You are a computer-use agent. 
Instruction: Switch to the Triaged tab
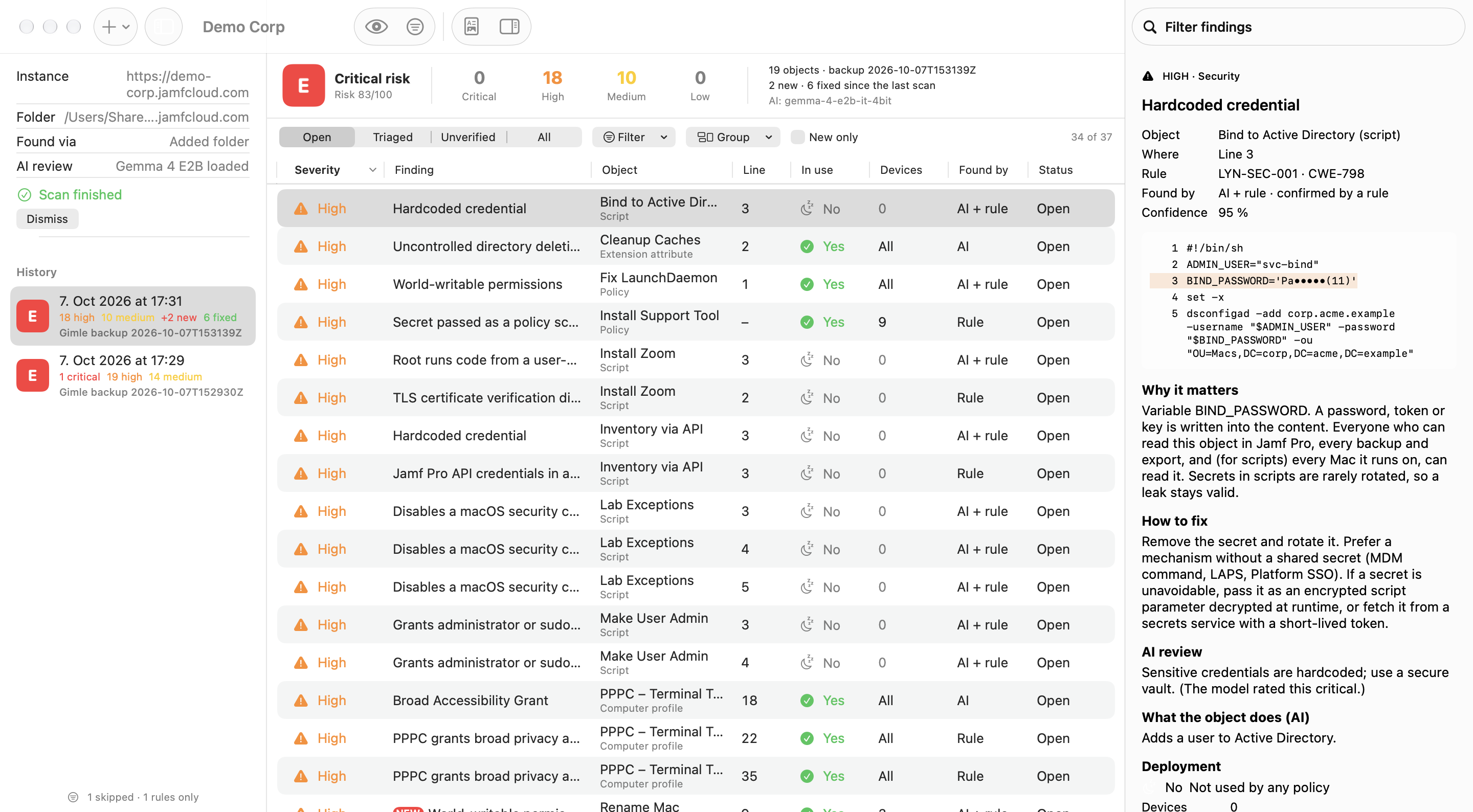pos(393,137)
